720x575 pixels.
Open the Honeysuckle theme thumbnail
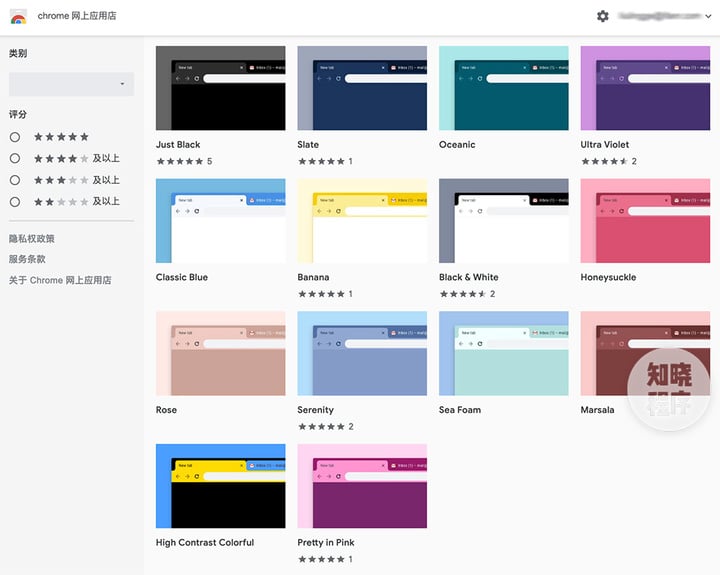coord(645,220)
